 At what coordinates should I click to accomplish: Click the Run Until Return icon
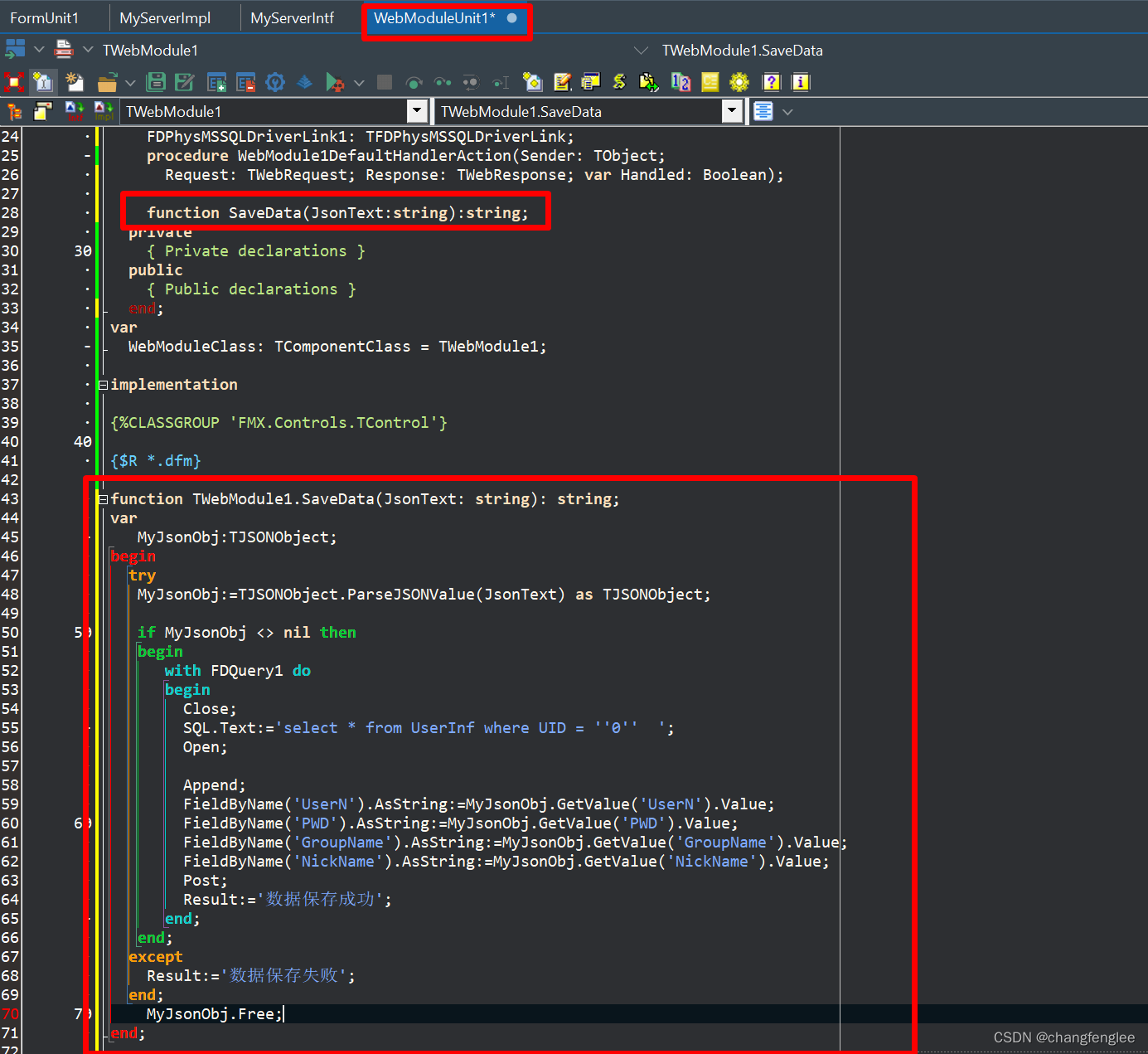tap(471, 82)
